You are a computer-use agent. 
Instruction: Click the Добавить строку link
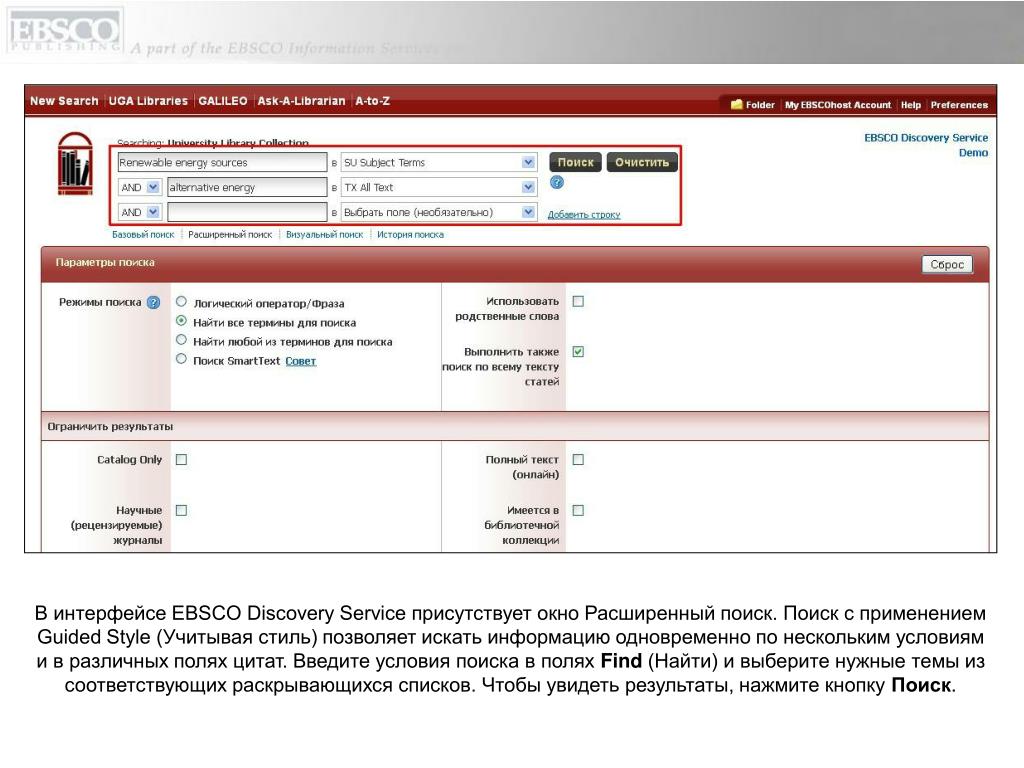[x=584, y=214]
